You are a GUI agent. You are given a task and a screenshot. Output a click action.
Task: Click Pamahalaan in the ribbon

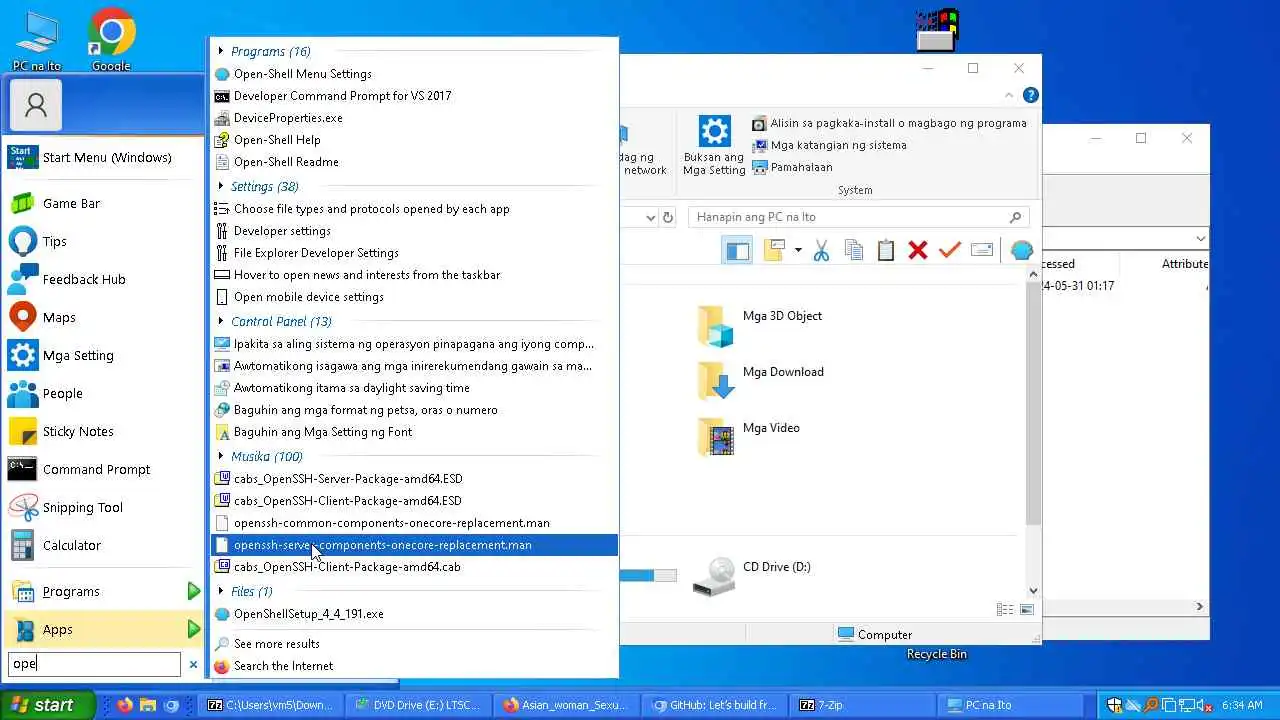[x=792, y=167]
